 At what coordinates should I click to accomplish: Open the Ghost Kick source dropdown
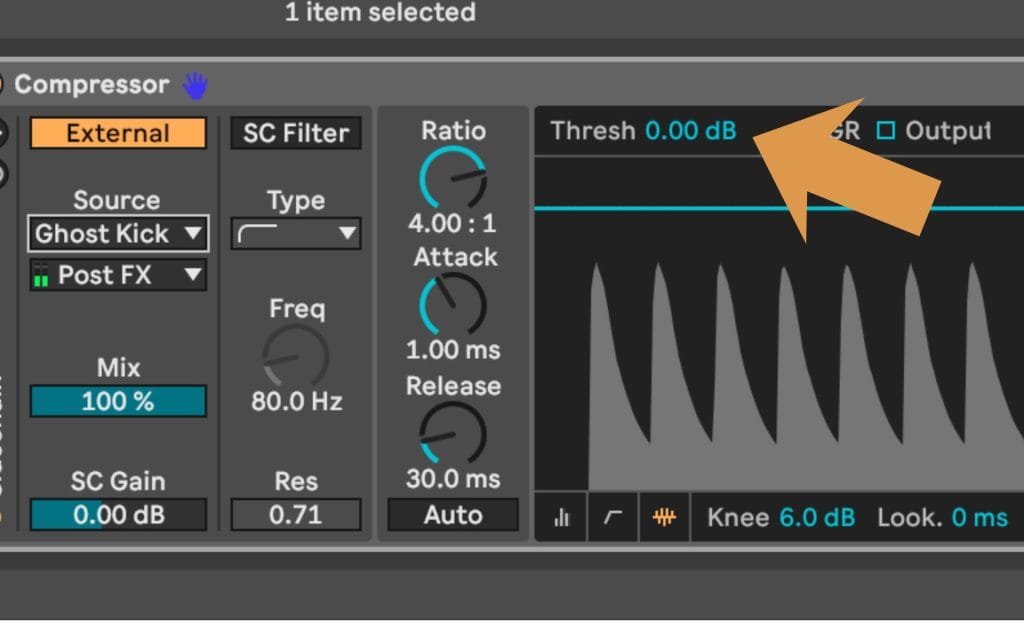pyautogui.click(x=118, y=234)
